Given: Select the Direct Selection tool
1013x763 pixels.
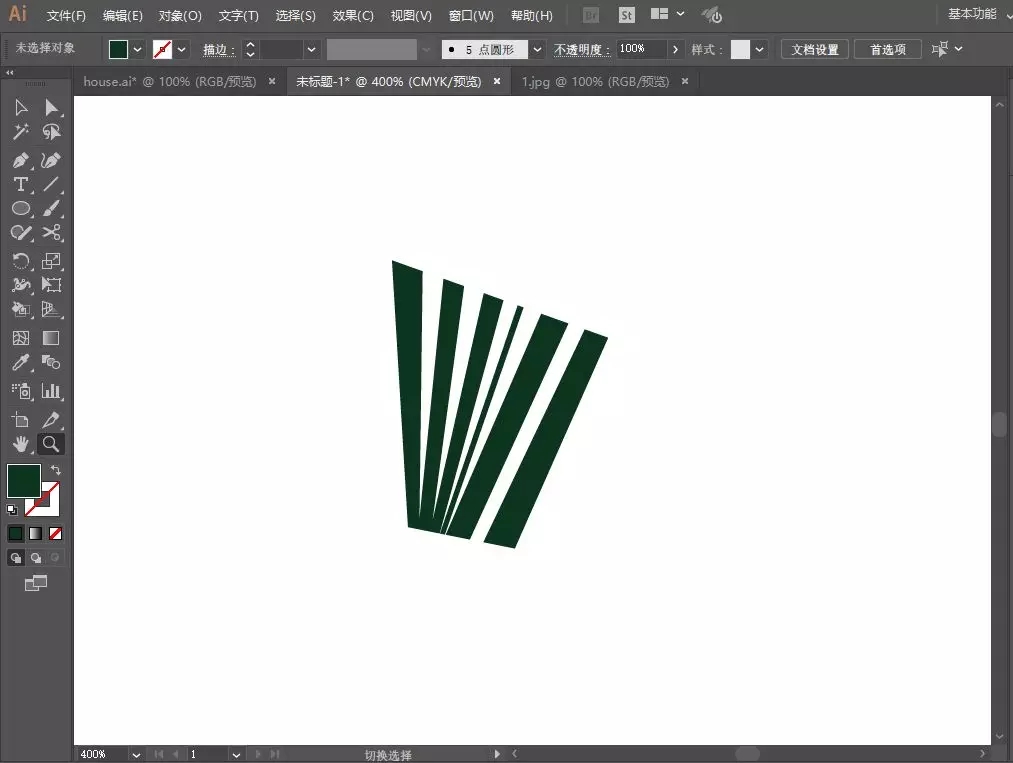Looking at the screenshot, I should click(51, 107).
